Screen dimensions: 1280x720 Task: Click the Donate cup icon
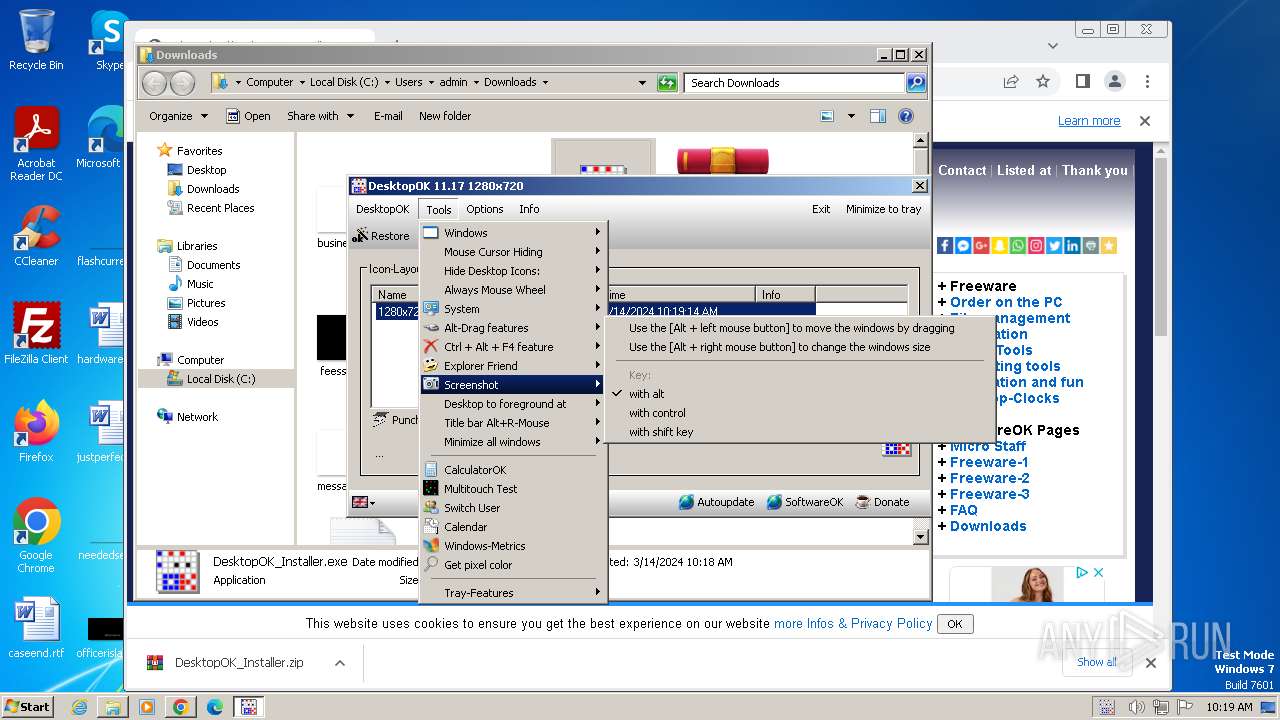tap(863, 502)
